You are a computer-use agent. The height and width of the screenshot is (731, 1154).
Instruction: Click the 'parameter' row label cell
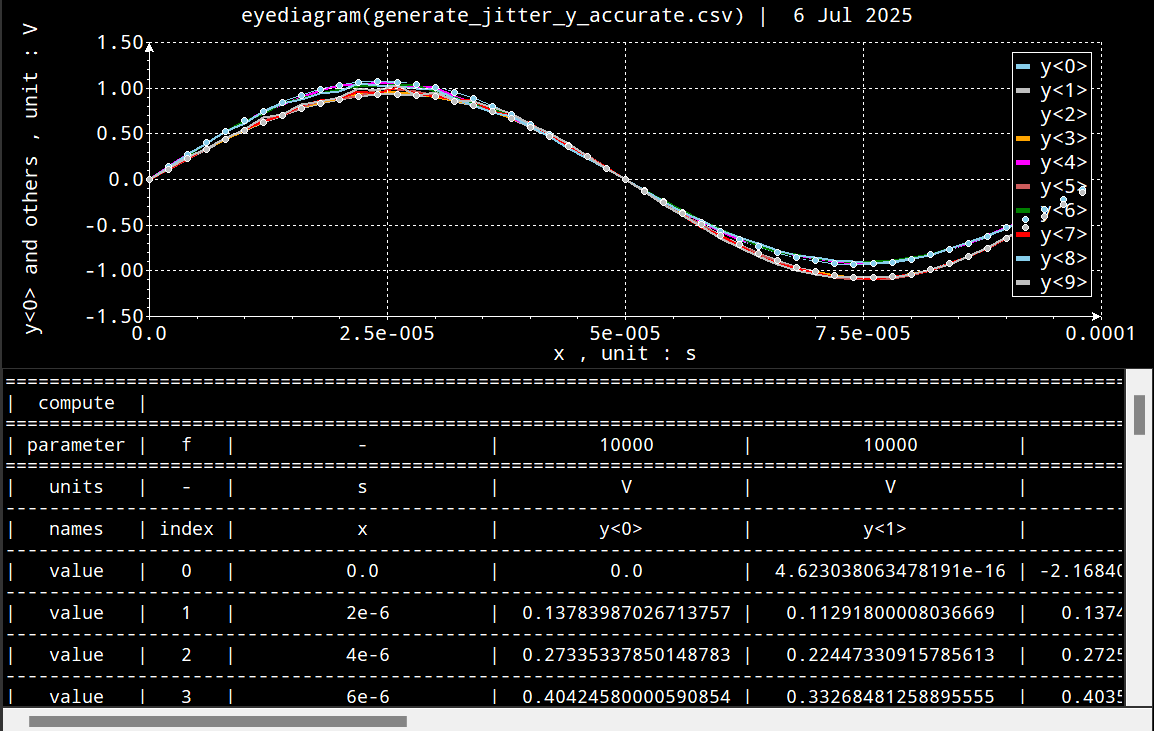pyautogui.click(x=76, y=445)
